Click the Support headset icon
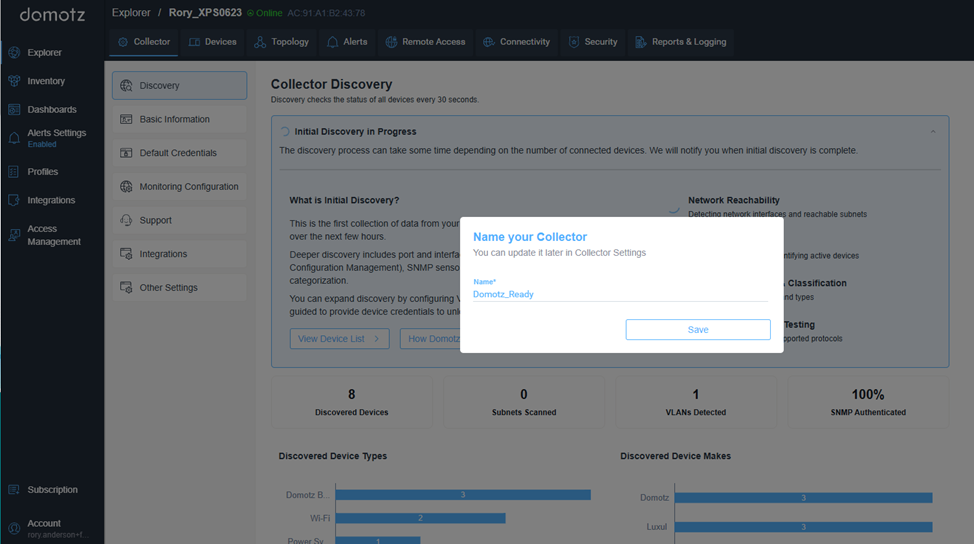Screen dimensions: 974x544 [x=126, y=220]
